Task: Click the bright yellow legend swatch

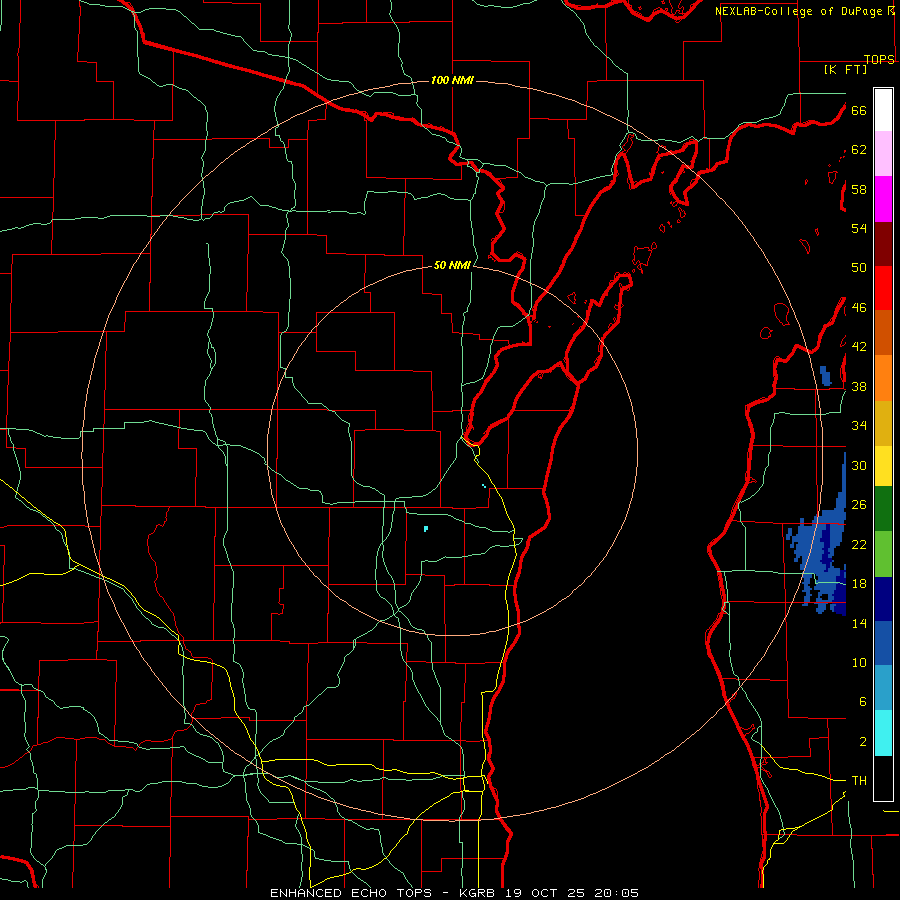Action: click(883, 466)
